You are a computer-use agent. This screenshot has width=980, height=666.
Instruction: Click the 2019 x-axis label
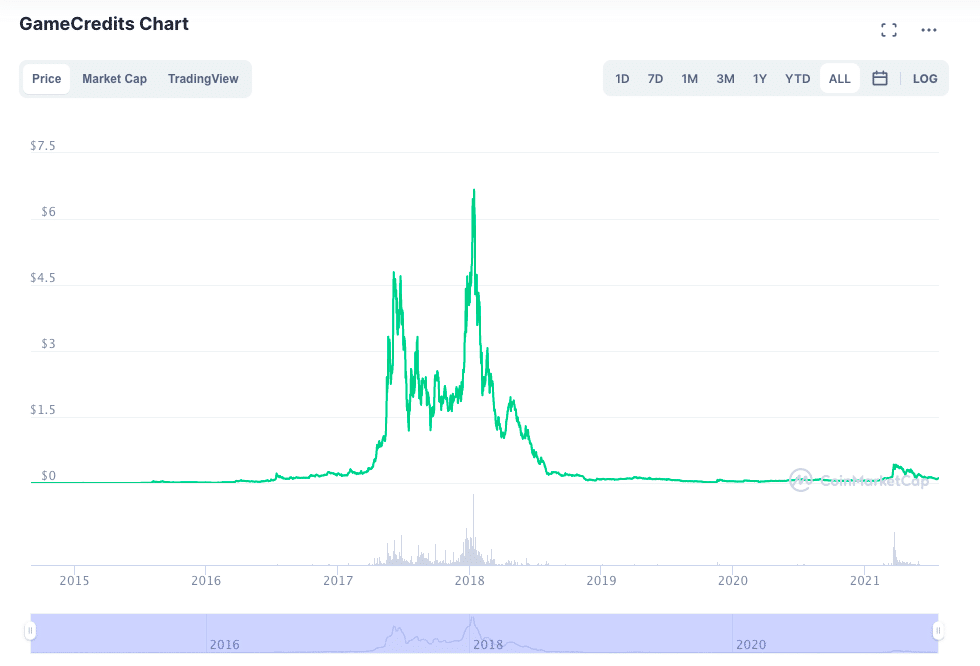(601, 580)
